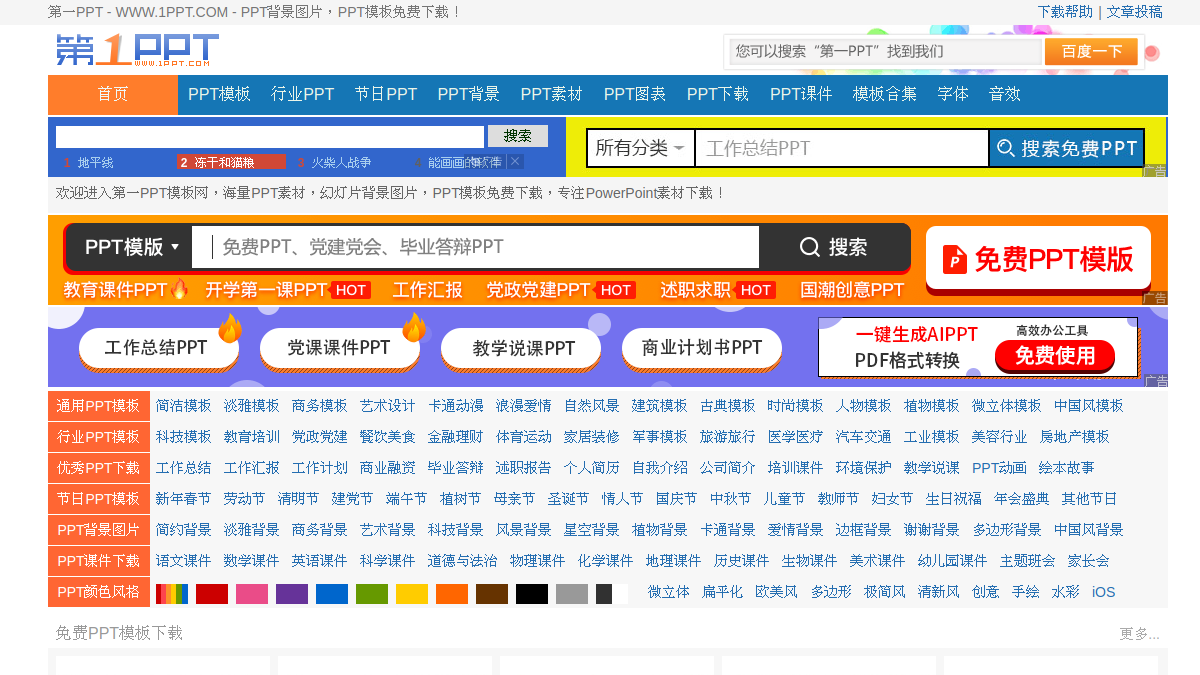Pick the green color swatch
This screenshot has width=1200, height=675.
click(372, 594)
